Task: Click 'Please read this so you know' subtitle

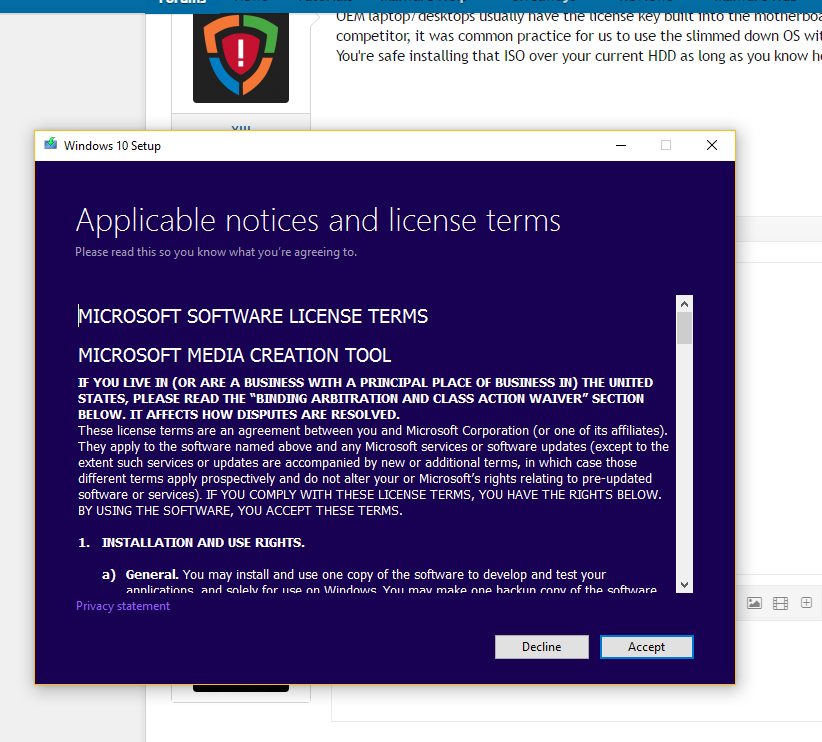Action: (x=216, y=252)
